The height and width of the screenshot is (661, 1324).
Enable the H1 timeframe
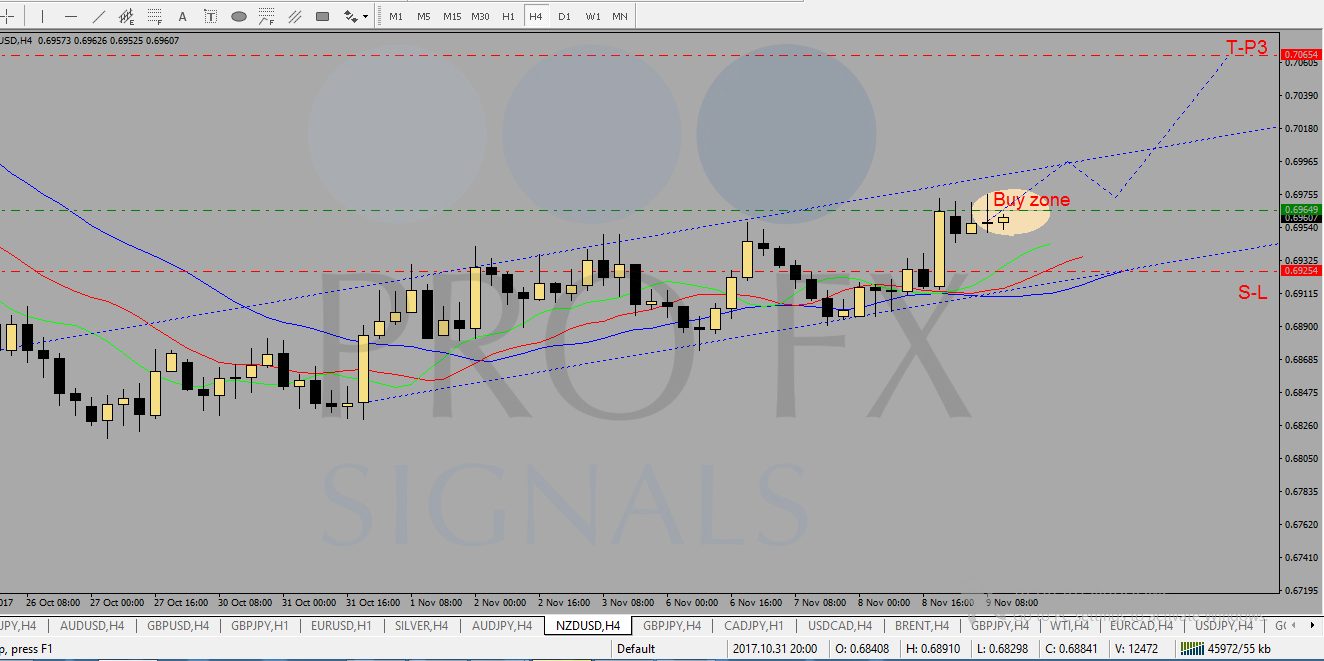[x=508, y=16]
